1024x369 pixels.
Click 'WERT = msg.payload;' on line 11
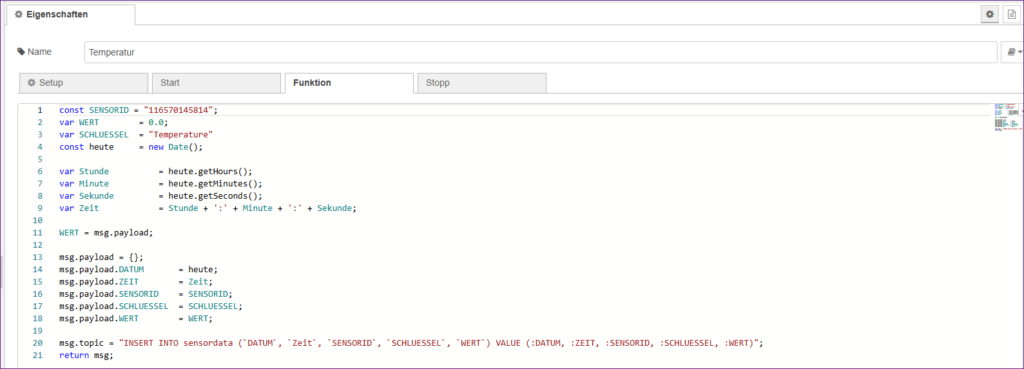click(x=106, y=233)
